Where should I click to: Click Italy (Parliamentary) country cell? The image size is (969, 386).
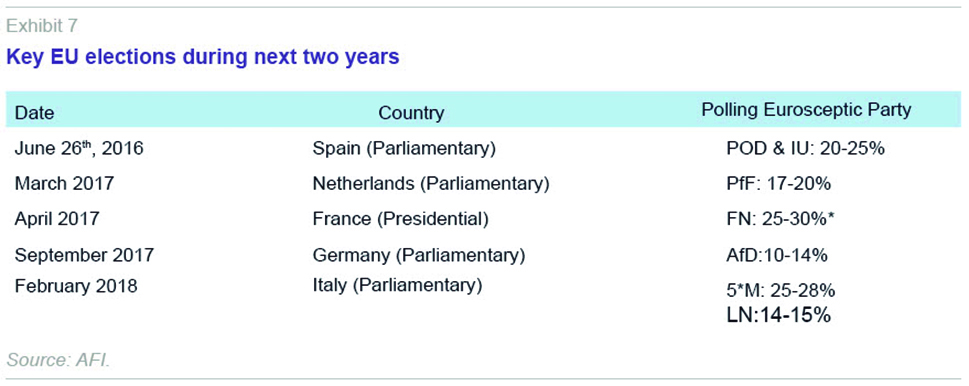pos(397,285)
